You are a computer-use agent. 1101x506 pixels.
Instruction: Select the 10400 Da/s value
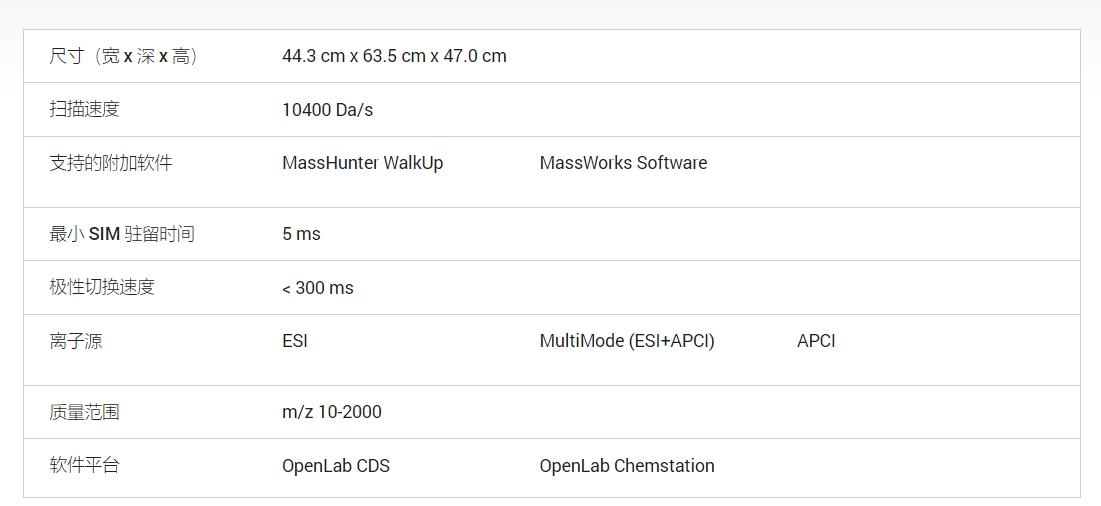pyautogui.click(x=327, y=110)
